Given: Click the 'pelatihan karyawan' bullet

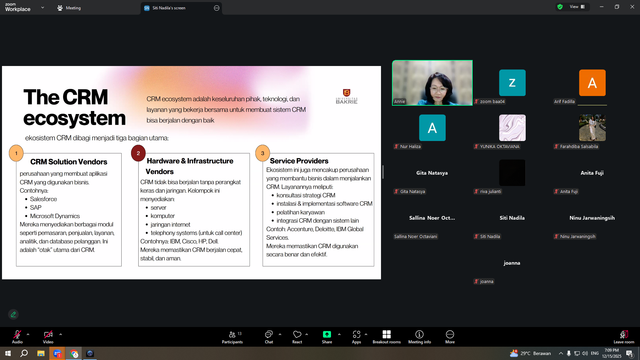Looking at the screenshot, I should point(300,212).
